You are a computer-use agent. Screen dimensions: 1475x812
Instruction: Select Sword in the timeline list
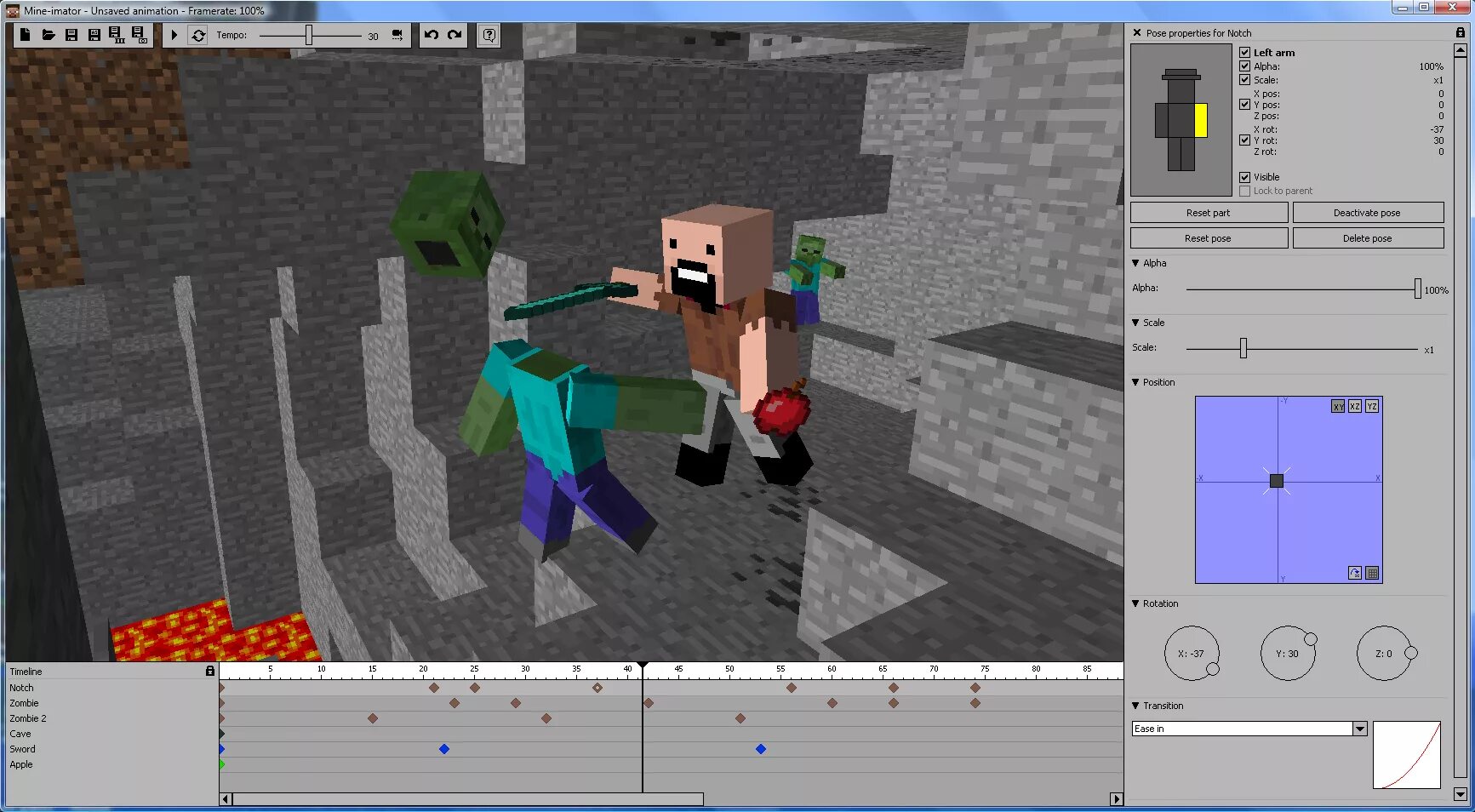[23, 749]
